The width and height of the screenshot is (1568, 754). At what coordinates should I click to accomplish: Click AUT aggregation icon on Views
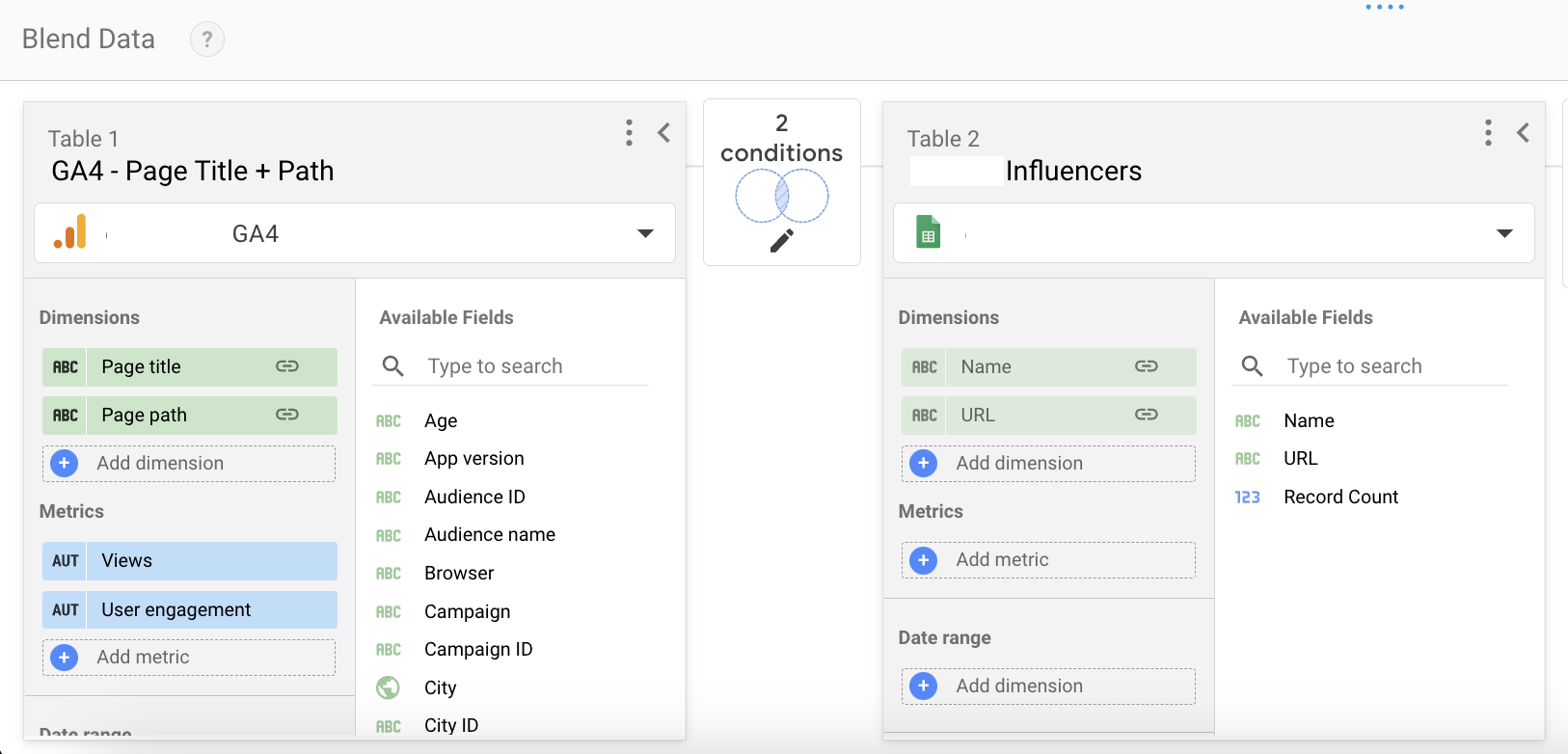tap(65, 561)
